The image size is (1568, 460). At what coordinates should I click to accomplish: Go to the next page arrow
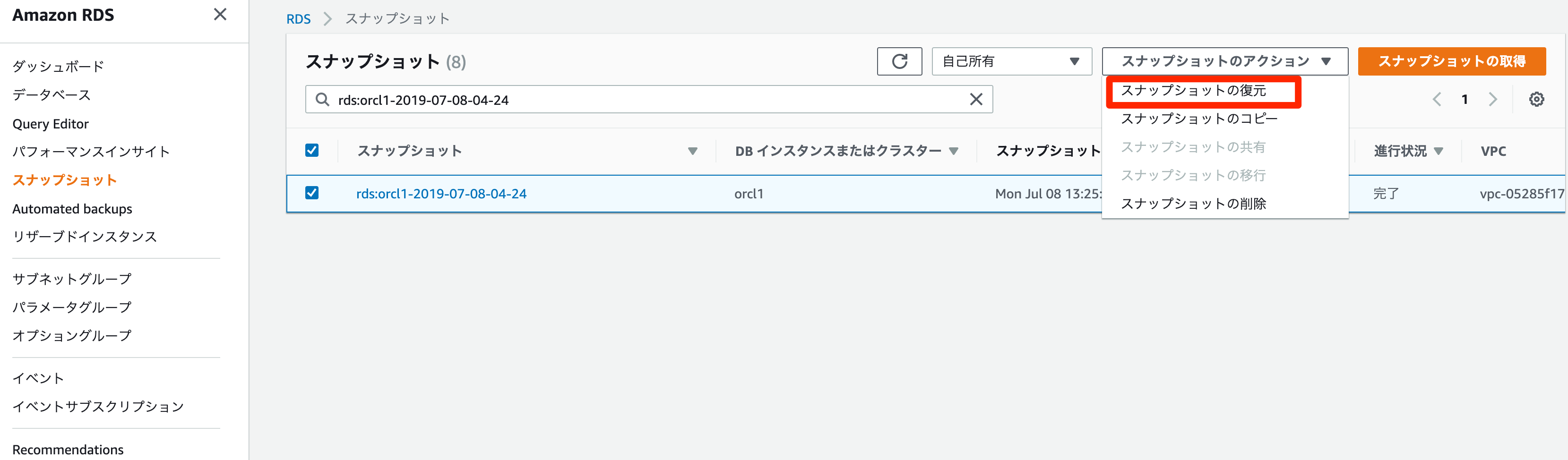click(1492, 99)
